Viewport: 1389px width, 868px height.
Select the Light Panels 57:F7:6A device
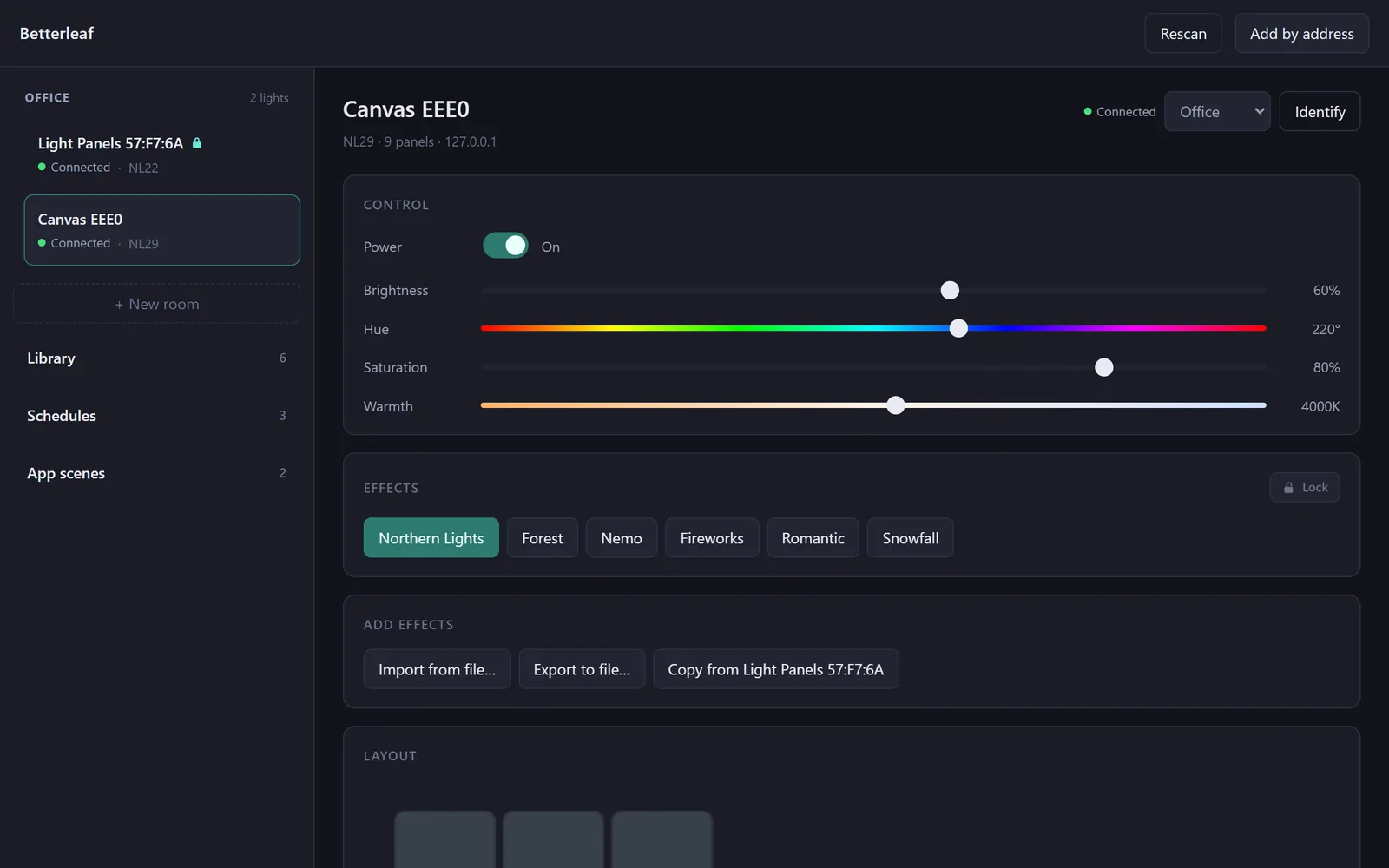pos(162,154)
